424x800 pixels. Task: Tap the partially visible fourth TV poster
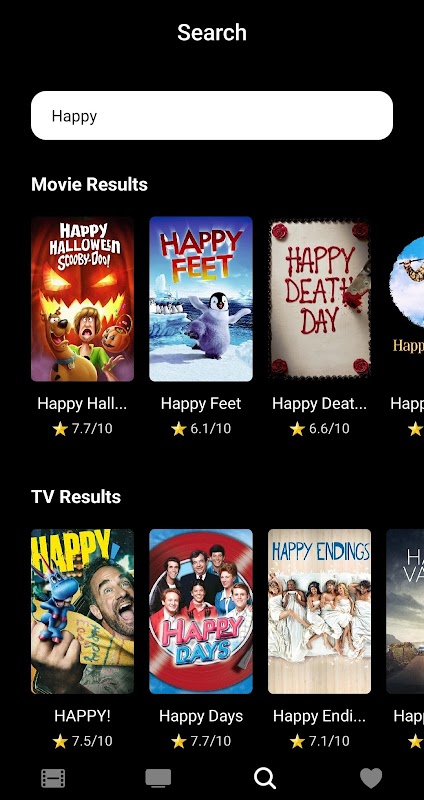(x=406, y=611)
